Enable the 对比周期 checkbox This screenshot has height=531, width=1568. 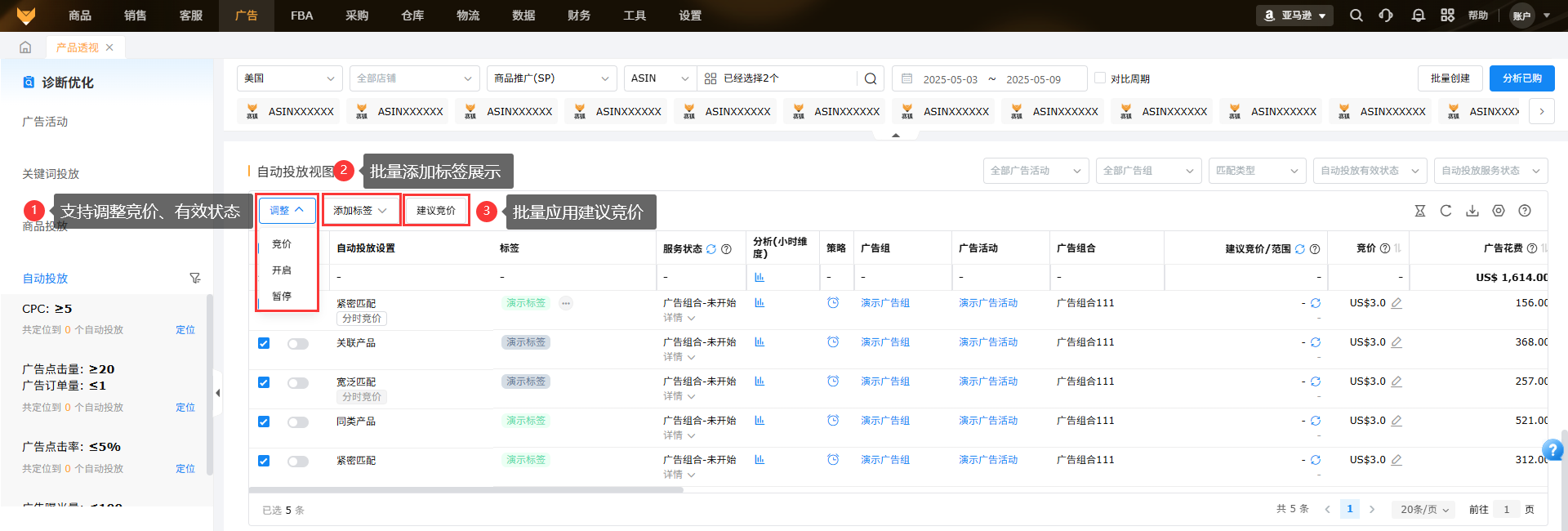1100,78
